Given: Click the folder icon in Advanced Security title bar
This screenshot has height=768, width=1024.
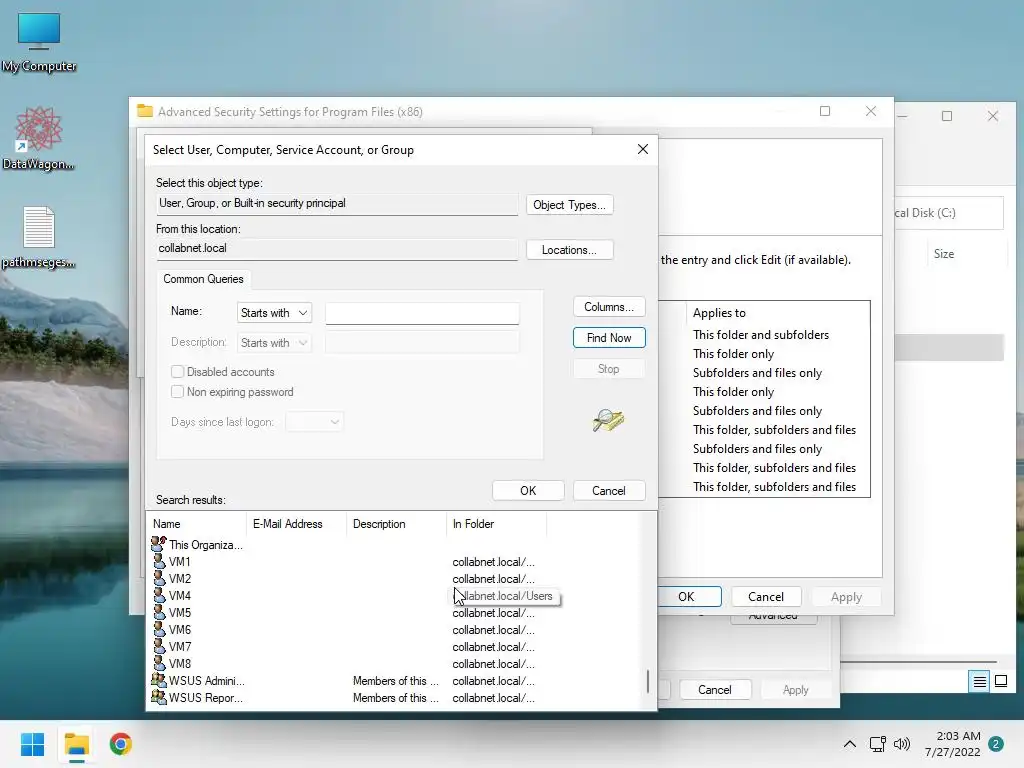Looking at the screenshot, I should [x=144, y=111].
